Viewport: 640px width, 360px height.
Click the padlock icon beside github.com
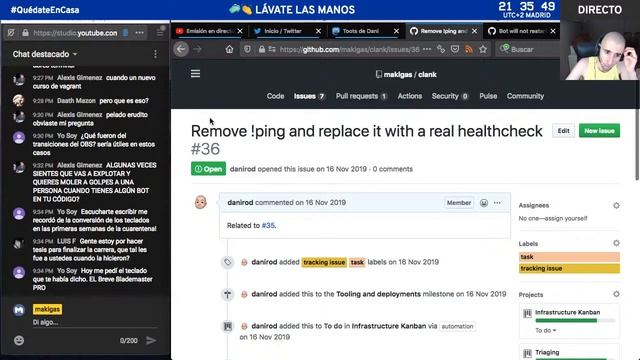262,49
